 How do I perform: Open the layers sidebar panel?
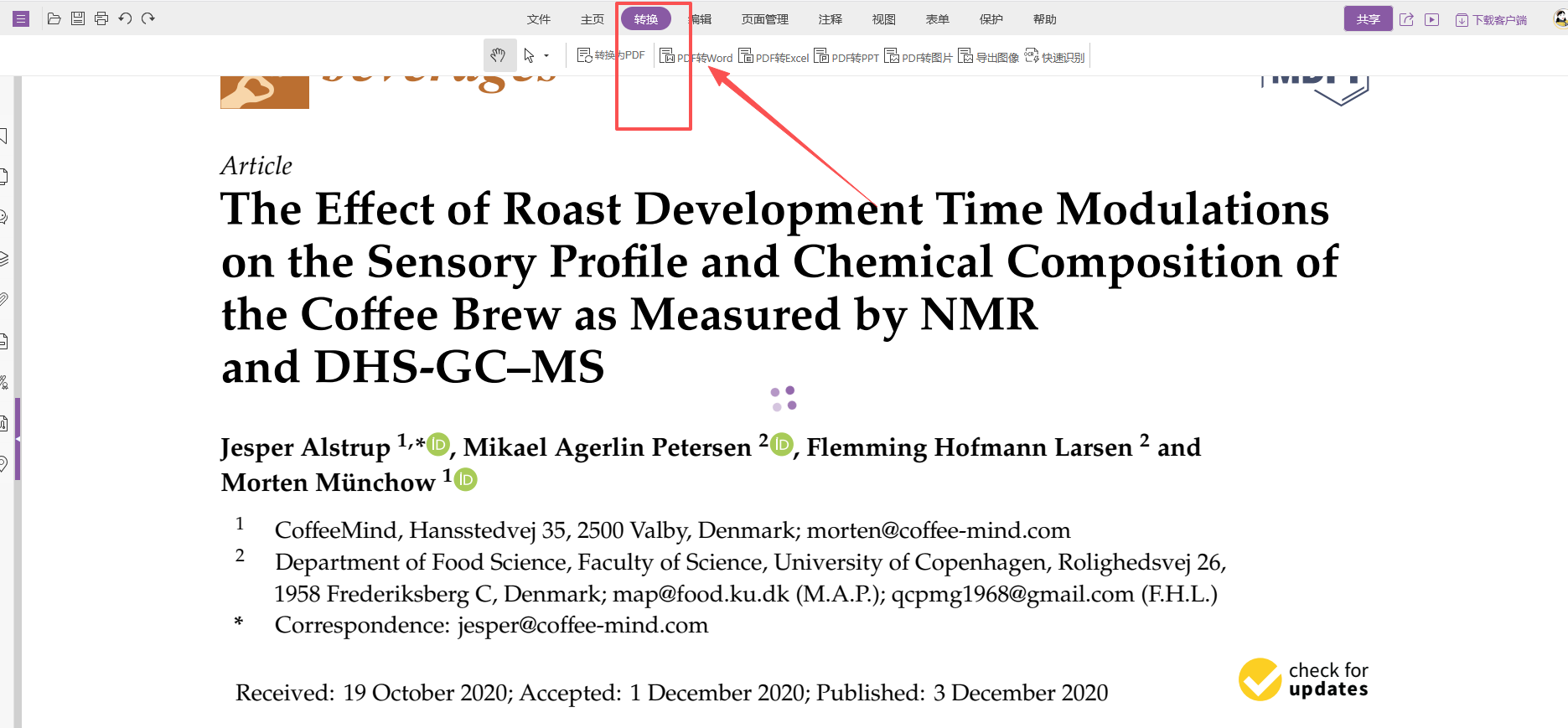[3, 258]
